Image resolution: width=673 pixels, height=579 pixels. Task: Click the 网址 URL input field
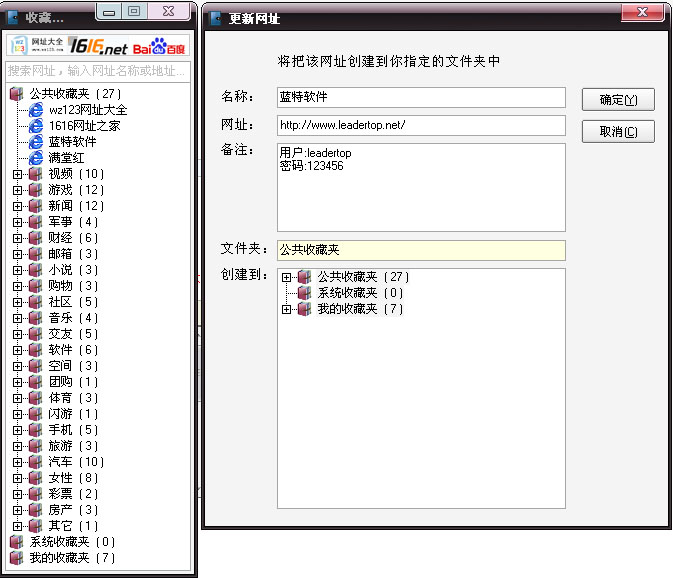(421, 126)
